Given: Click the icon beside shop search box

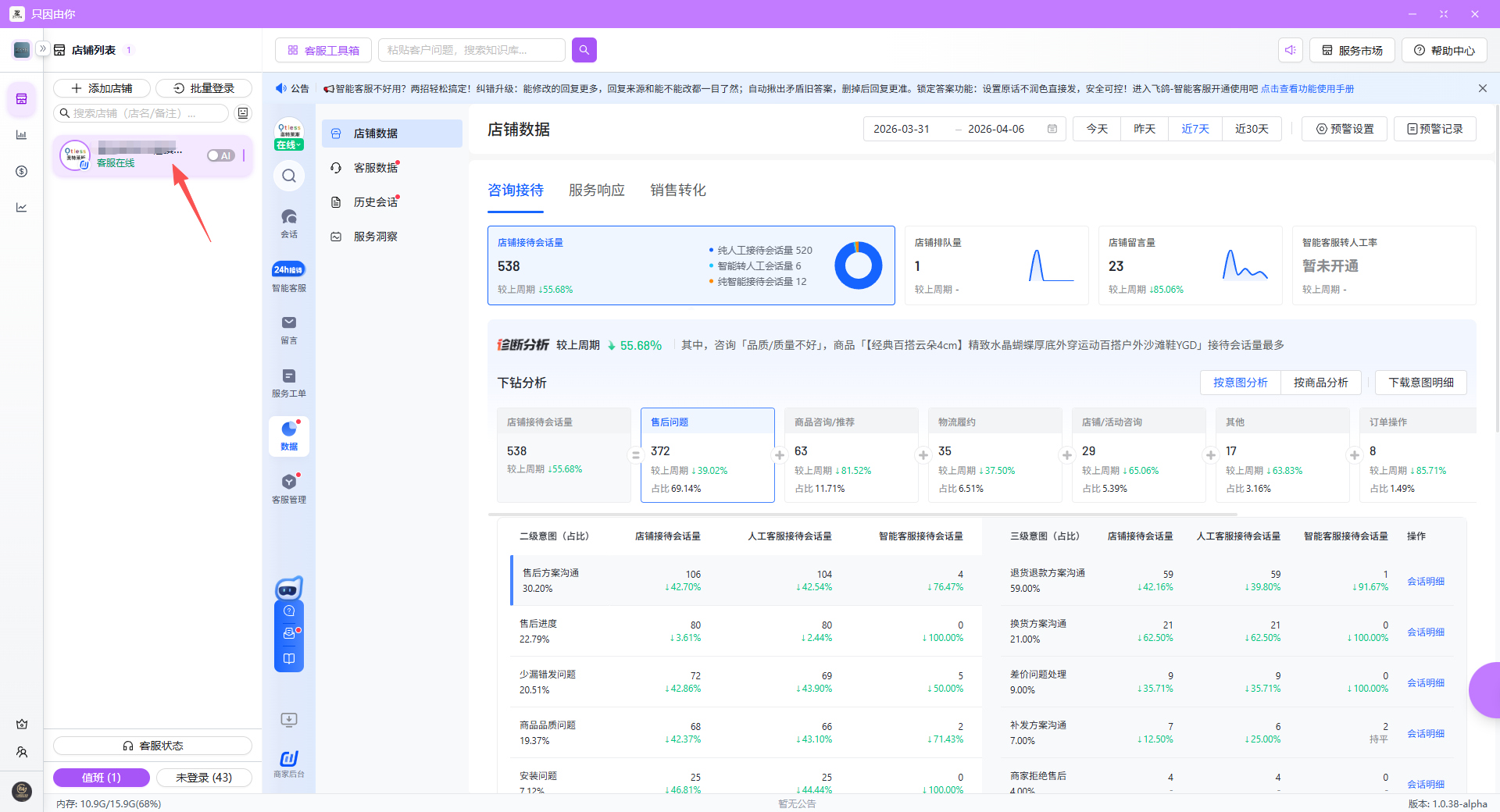Looking at the screenshot, I should coord(243,113).
